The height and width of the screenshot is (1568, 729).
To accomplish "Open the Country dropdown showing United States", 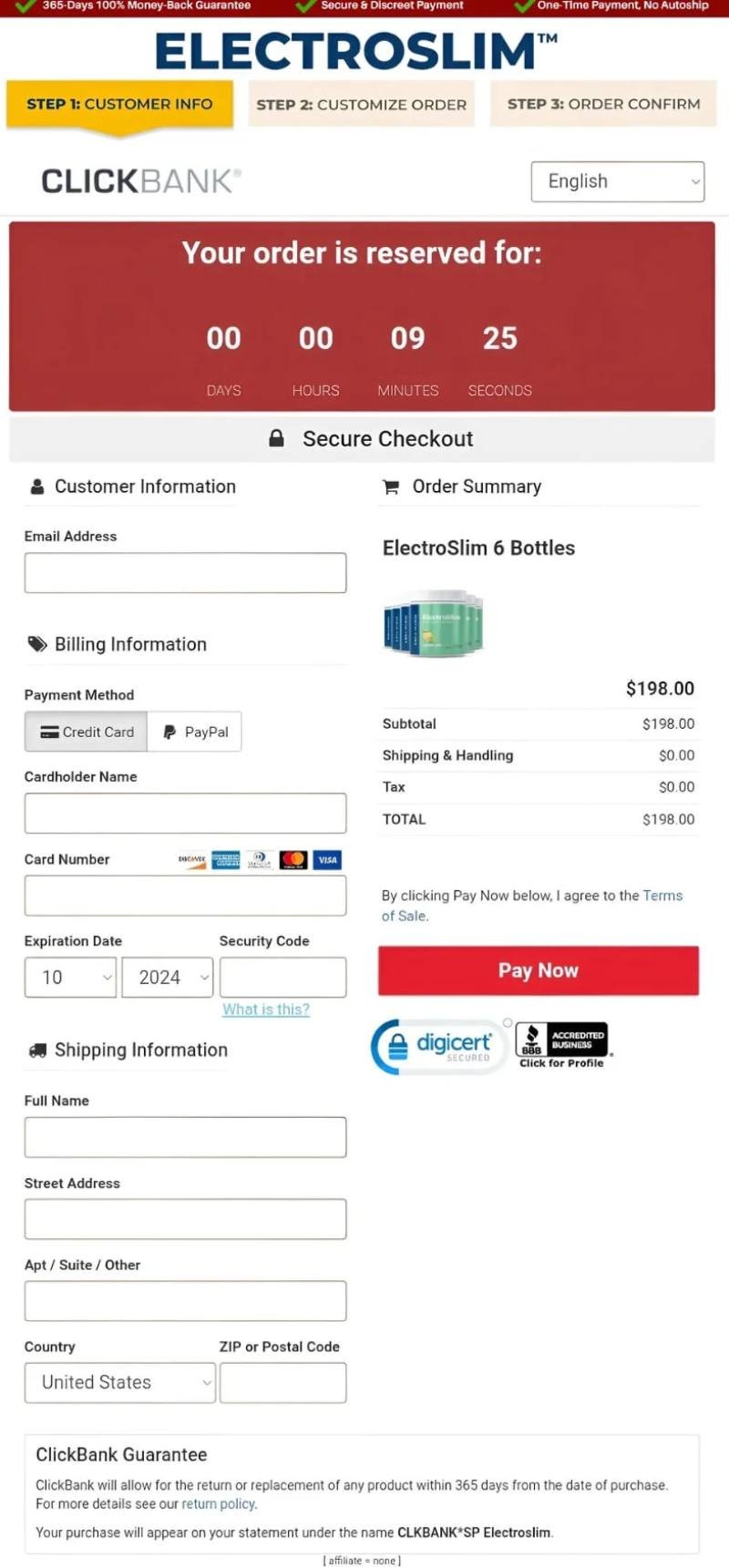I will [119, 1382].
